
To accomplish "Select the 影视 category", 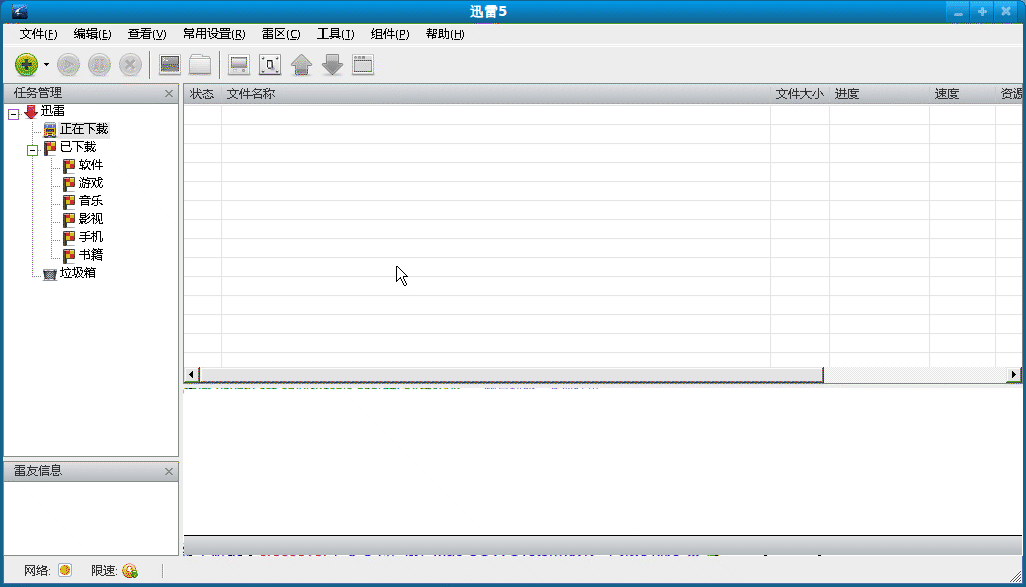I will pyautogui.click(x=91, y=219).
